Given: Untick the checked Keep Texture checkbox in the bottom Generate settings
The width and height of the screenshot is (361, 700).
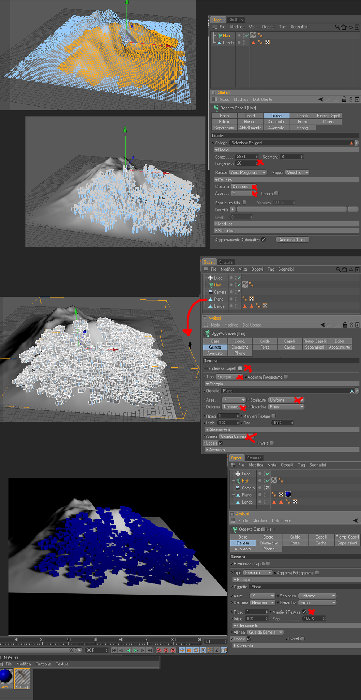Looking at the screenshot, I should pos(305,611).
